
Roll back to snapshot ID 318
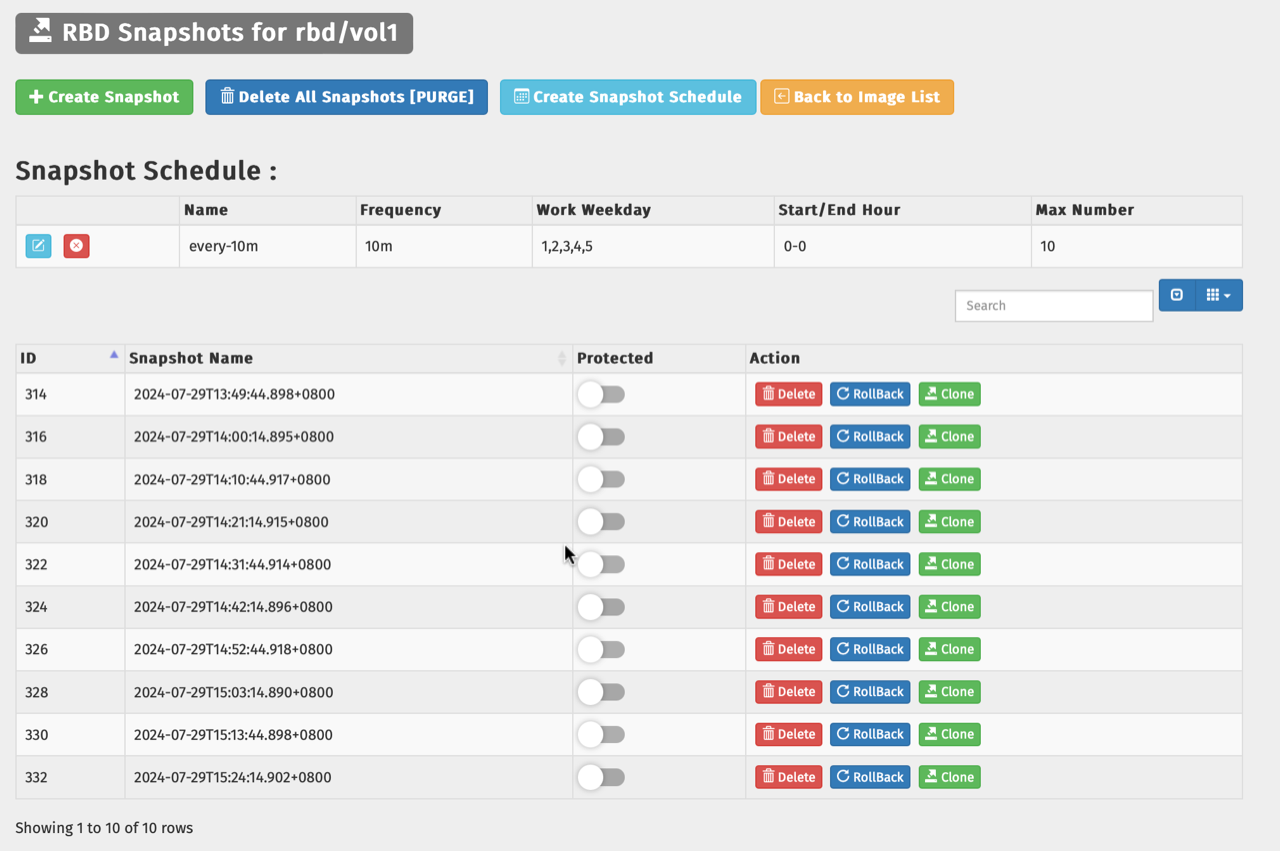(x=870, y=479)
